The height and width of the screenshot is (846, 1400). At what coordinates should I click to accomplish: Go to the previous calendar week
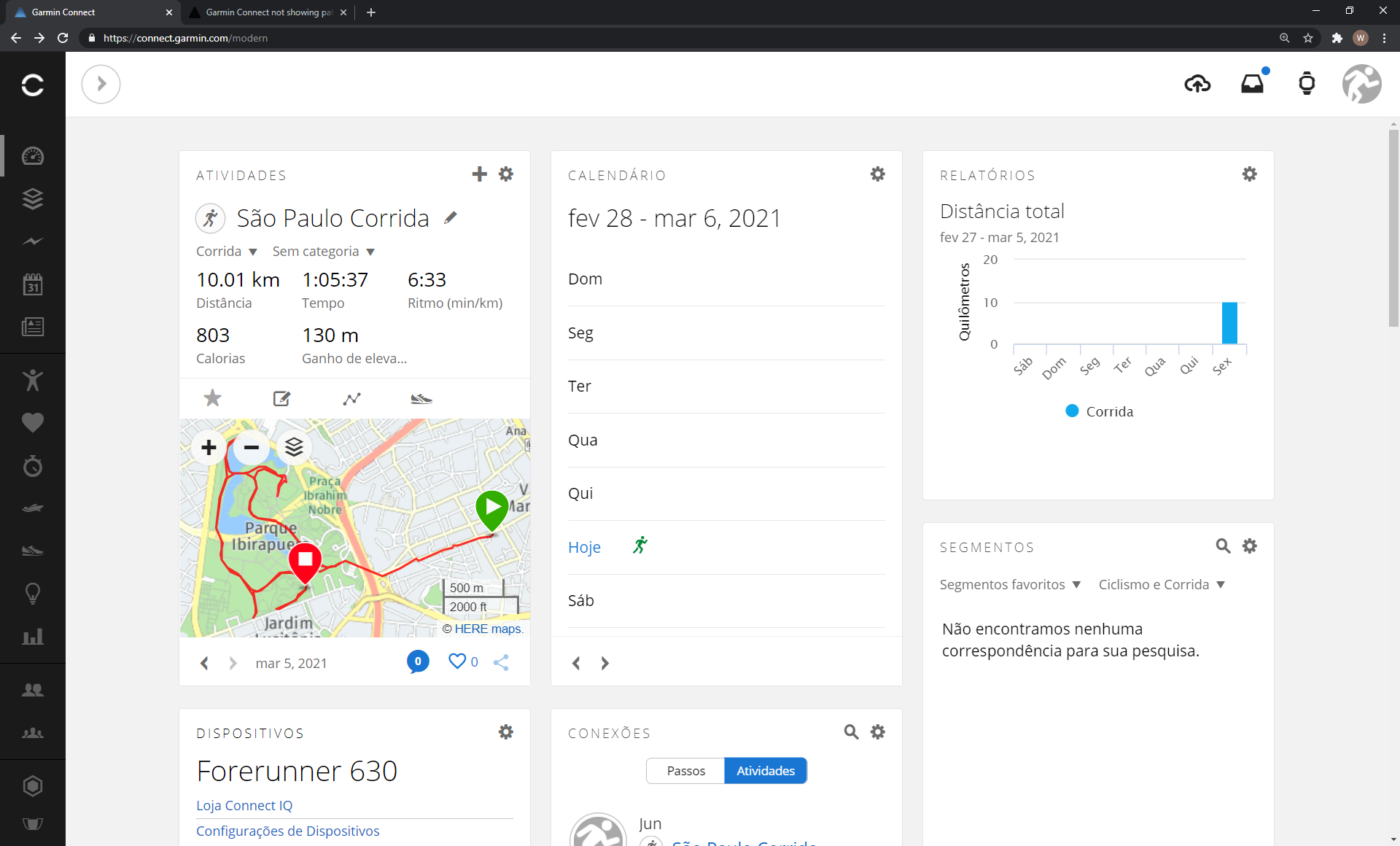point(577,663)
